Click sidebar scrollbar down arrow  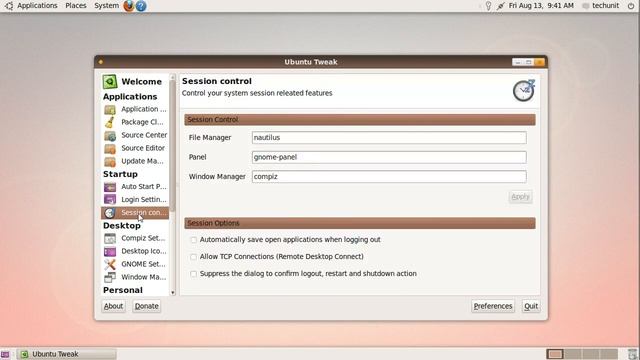pos(173,293)
